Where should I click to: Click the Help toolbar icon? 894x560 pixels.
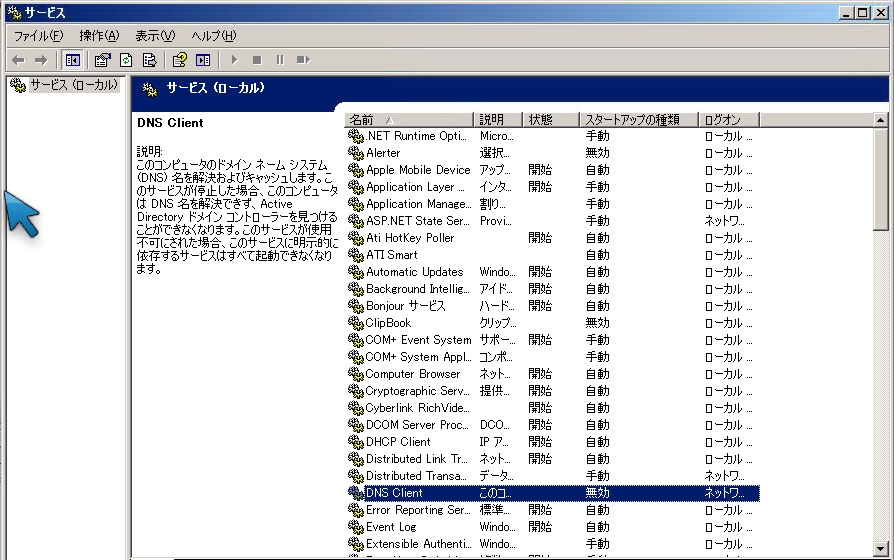[179, 60]
